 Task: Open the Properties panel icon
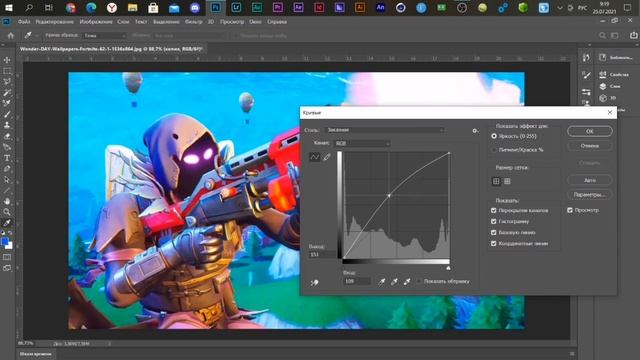coord(603,74)
